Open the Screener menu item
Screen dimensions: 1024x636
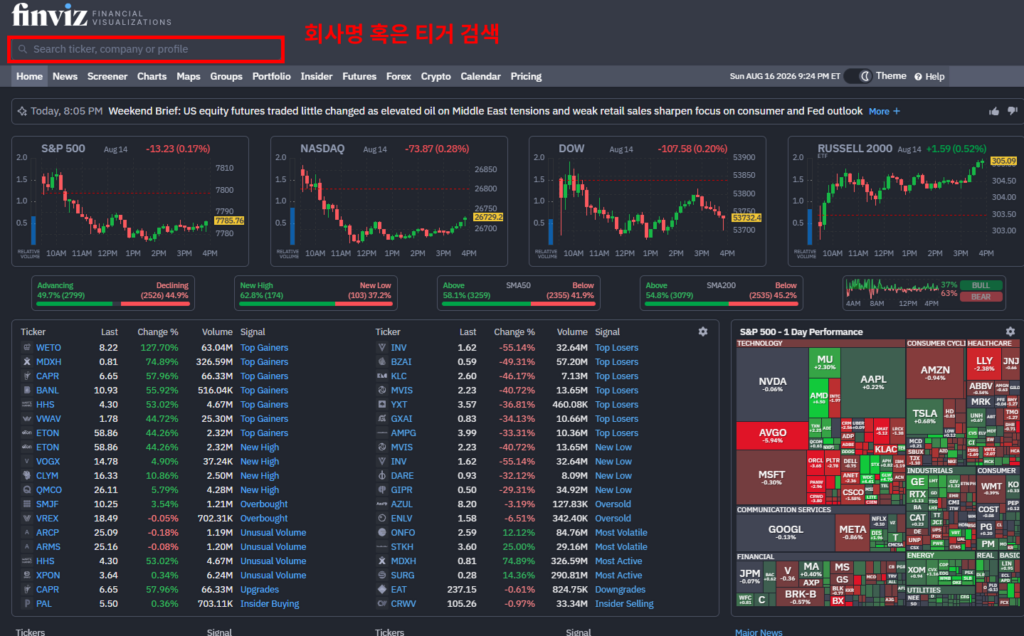107,76
